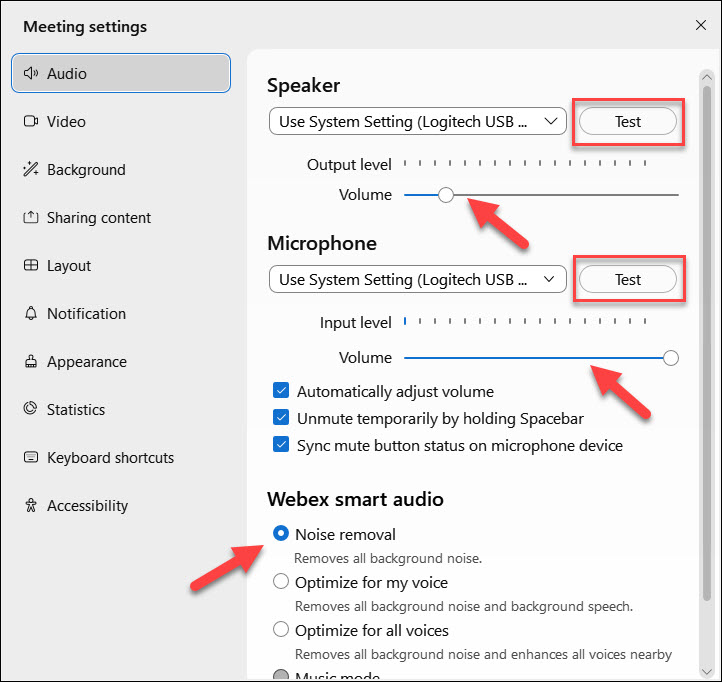Screen dimensions: 722x682
Task: Click the Notification bell icon
Action: 30,314
